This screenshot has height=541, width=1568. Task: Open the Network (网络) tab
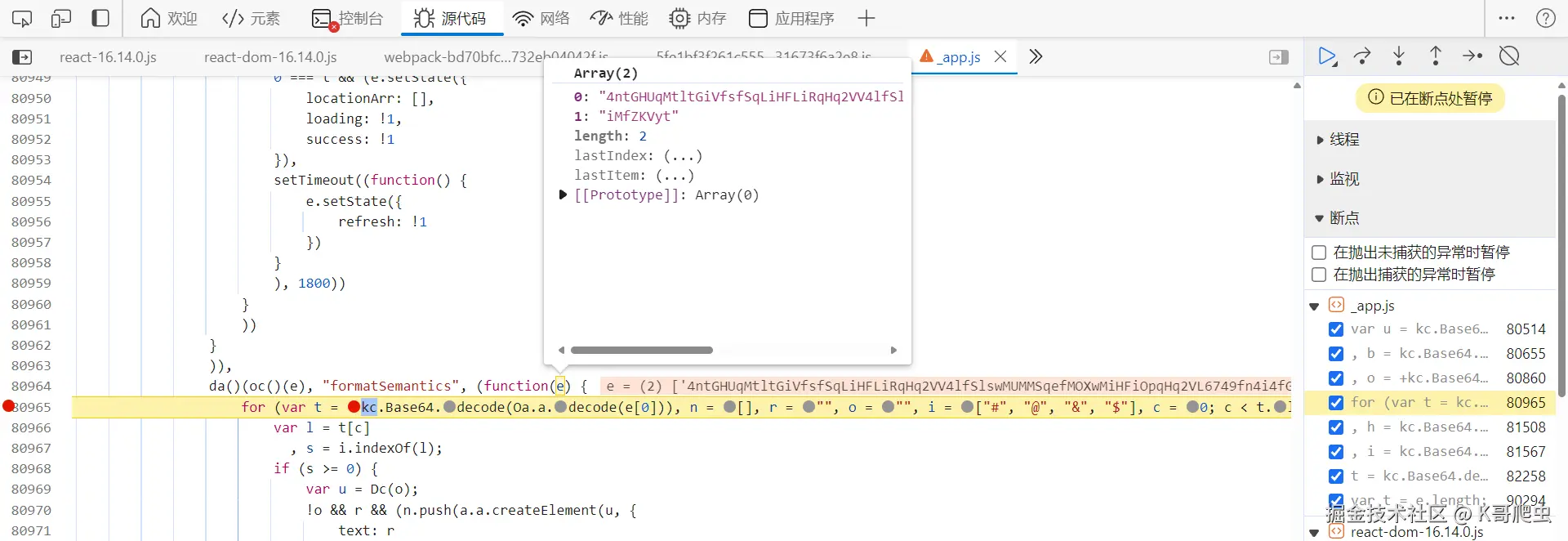click(x=541, y=18)
